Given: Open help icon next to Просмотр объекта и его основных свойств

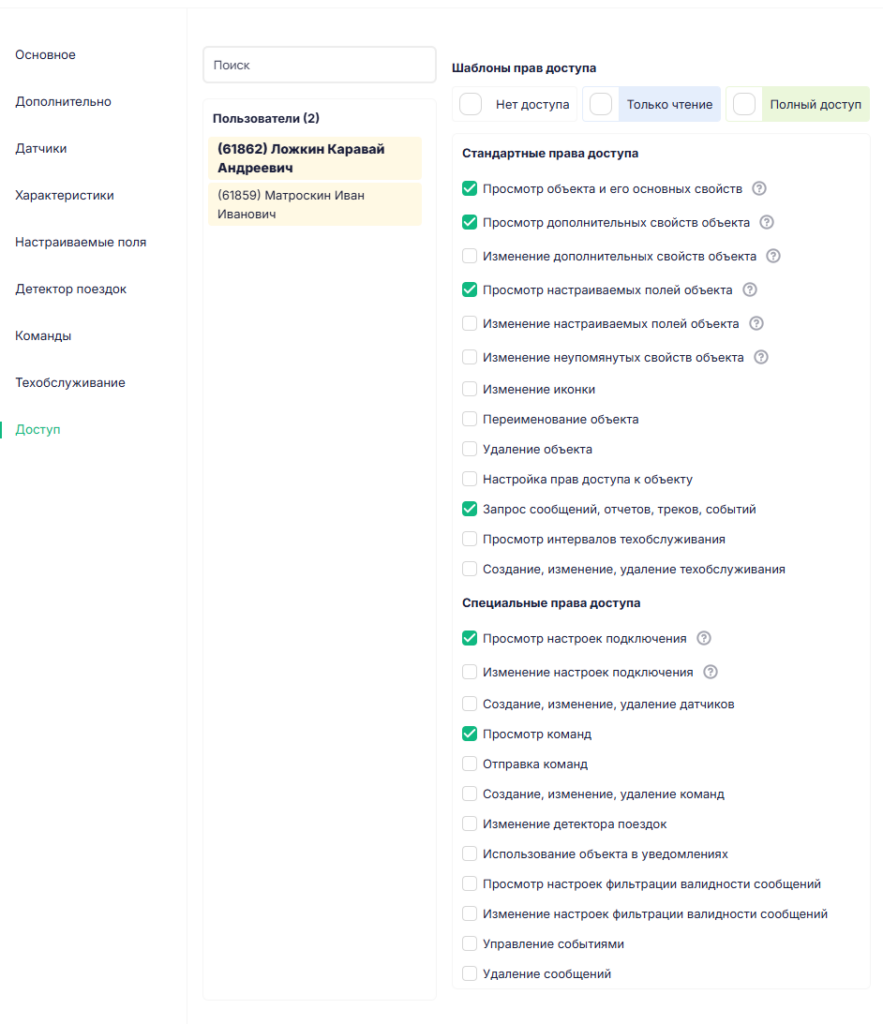Looking at the screenshot, I should (x=759, y=189).
